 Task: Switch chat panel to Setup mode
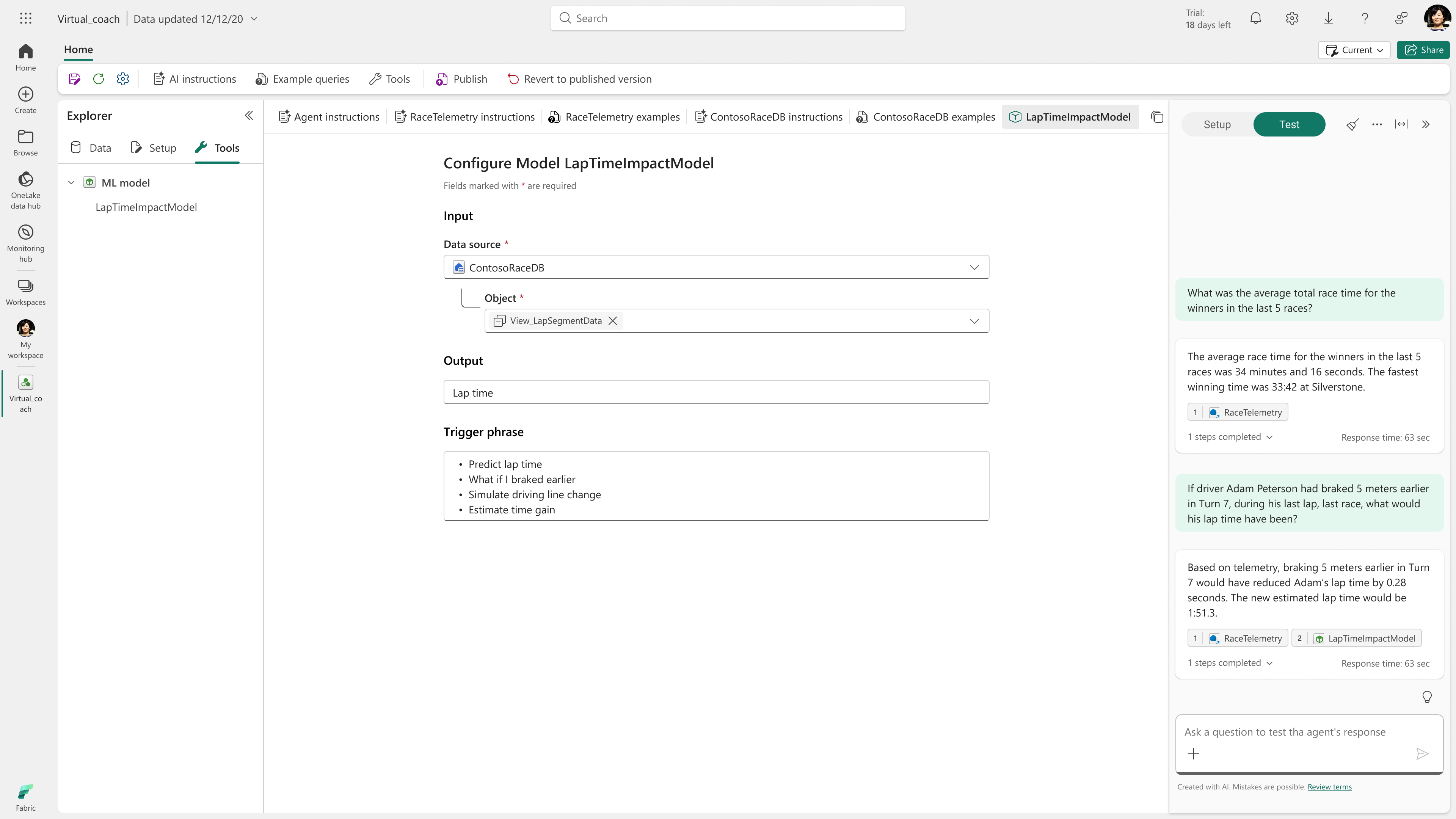1217,124
